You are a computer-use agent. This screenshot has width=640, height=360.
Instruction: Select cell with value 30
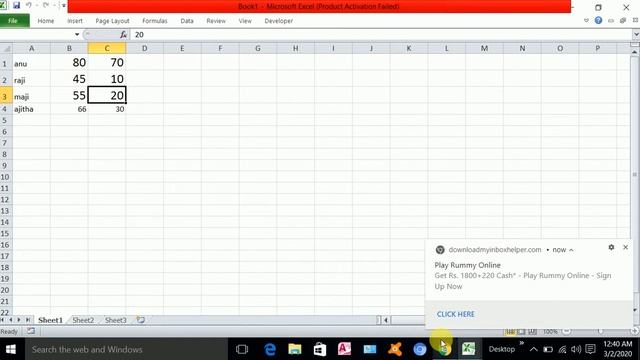(x=107, y=109)
